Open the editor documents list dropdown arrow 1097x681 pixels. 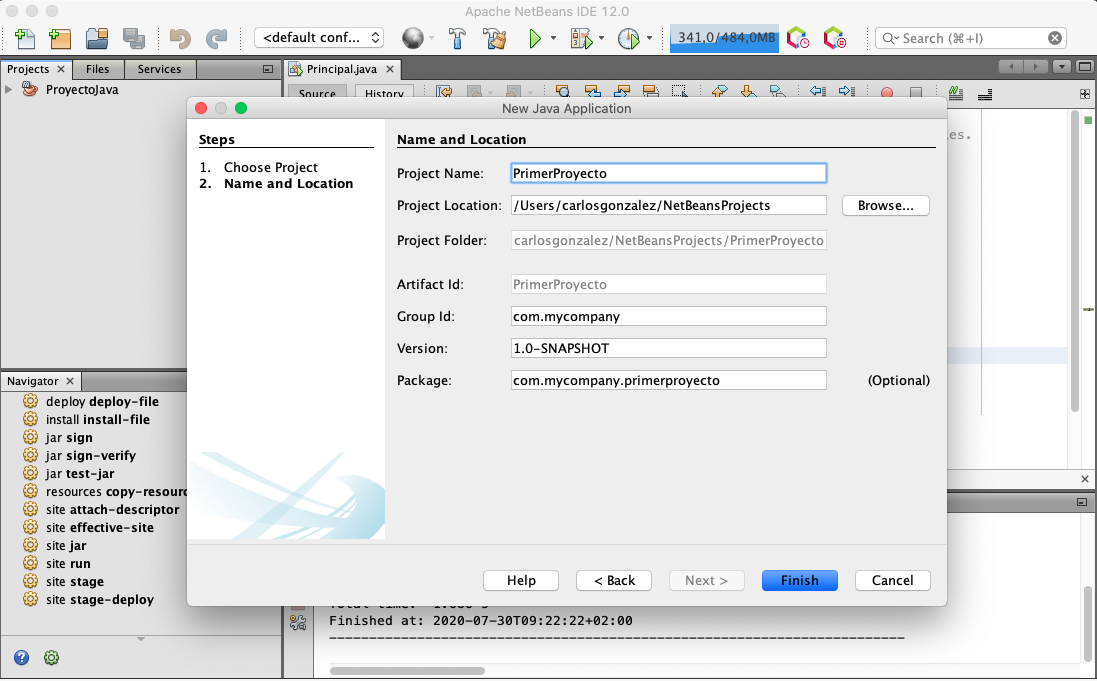pos(1062,67)
